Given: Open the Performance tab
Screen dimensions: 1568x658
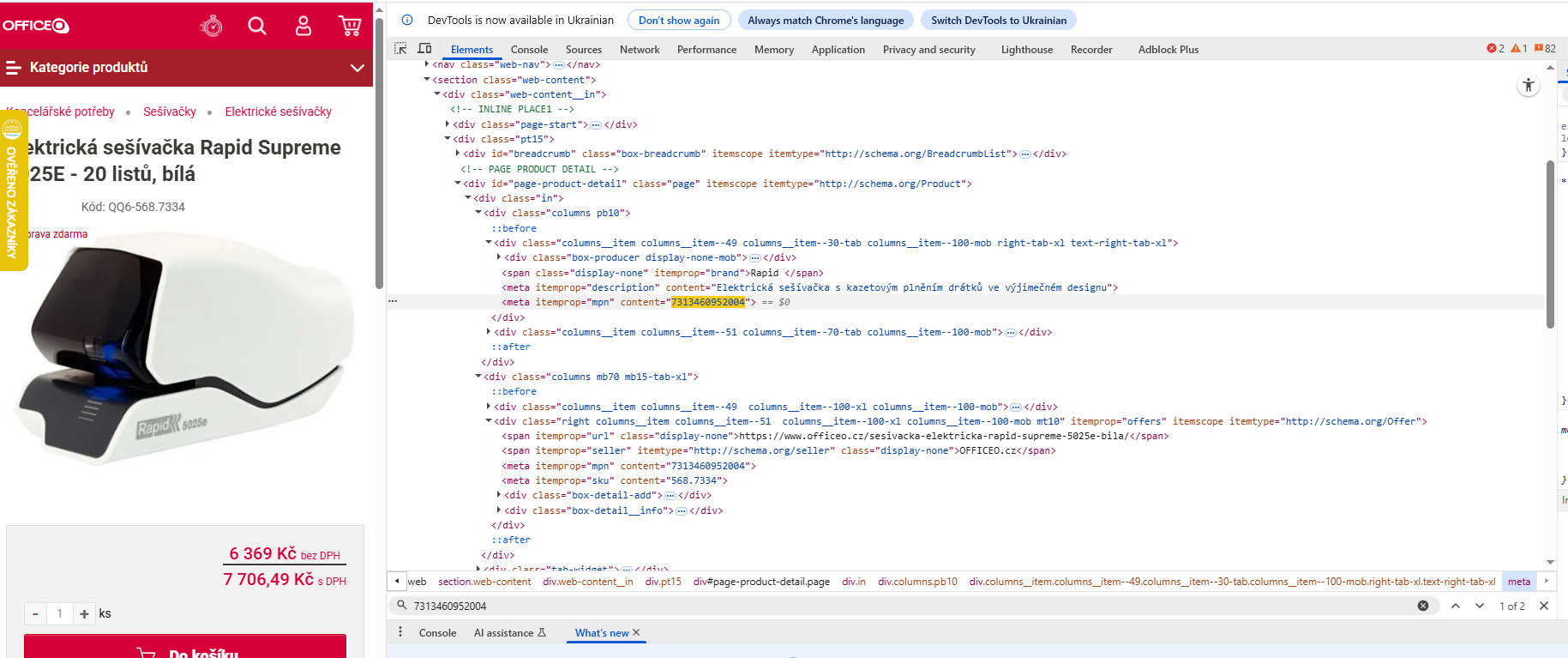Looking at the screenshot, I should pyautogui.click(x=706, y=50).
